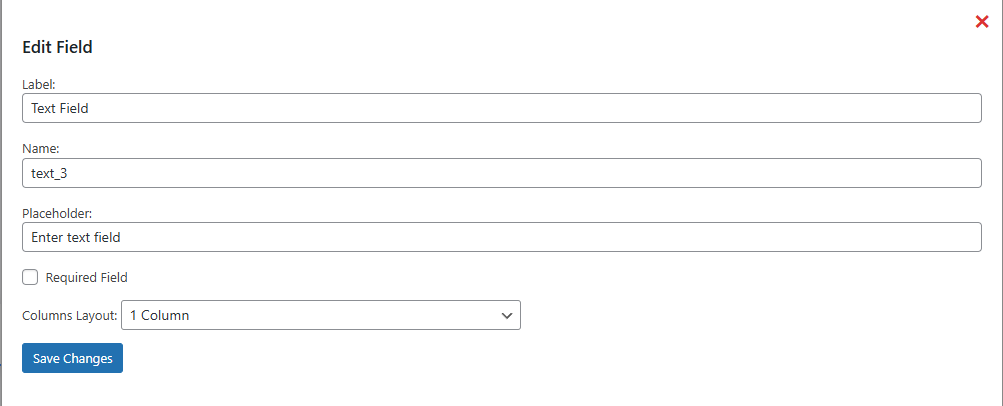The image size is (1003, 406).
Task: Click the "Label:" caption text
Action: pos(39,84)
